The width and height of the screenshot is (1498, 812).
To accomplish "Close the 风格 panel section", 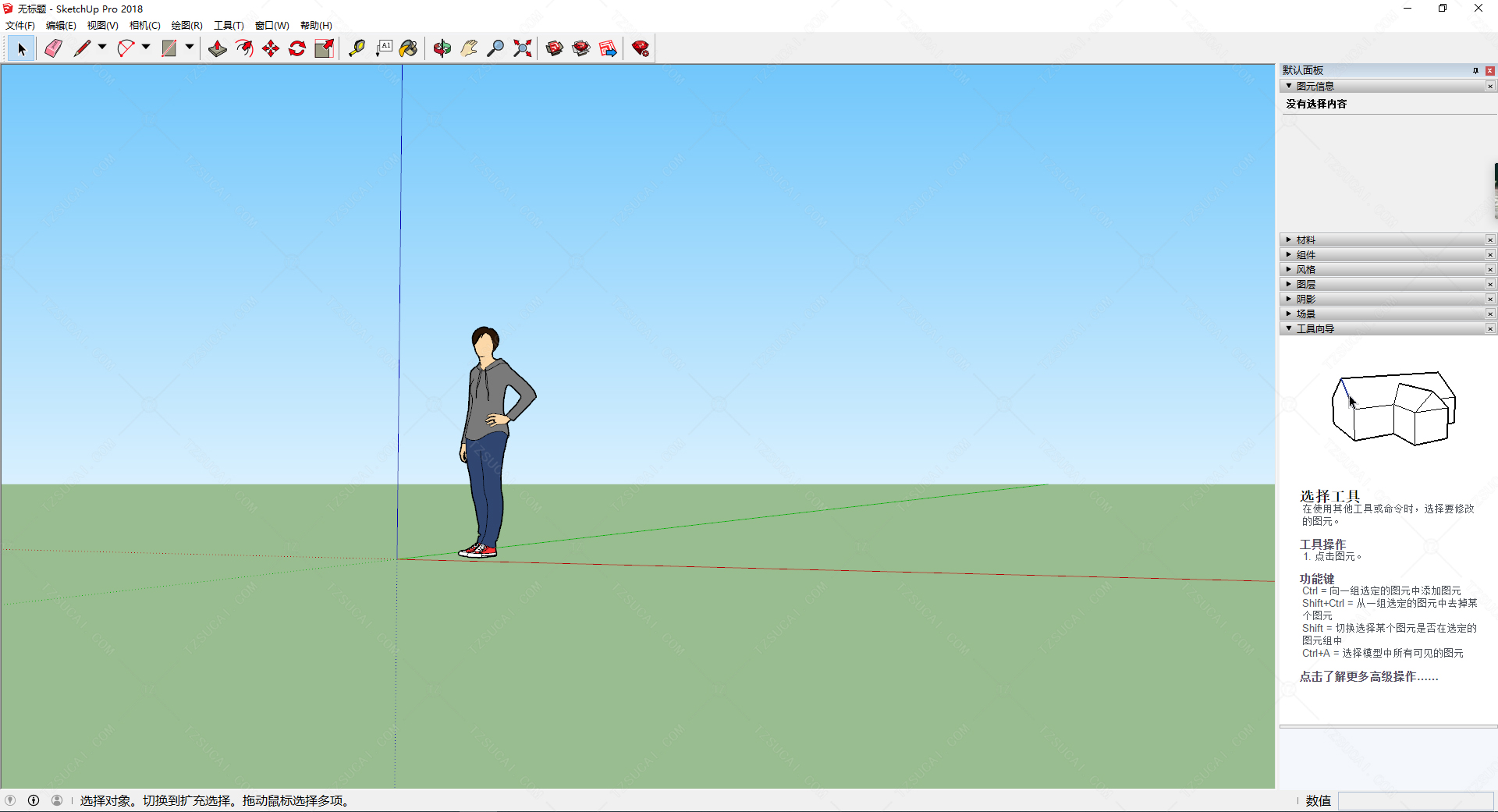I will coord(1490,269).
